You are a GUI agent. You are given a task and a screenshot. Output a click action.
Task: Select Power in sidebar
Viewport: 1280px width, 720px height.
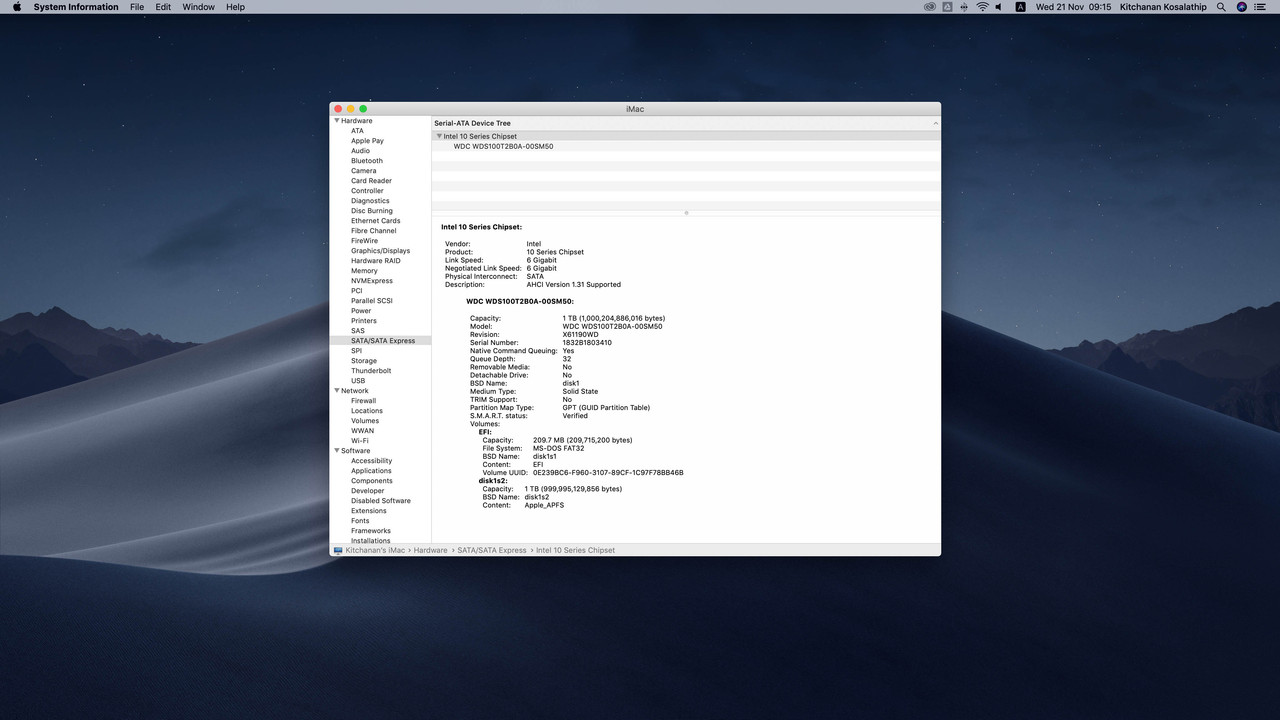361,311
